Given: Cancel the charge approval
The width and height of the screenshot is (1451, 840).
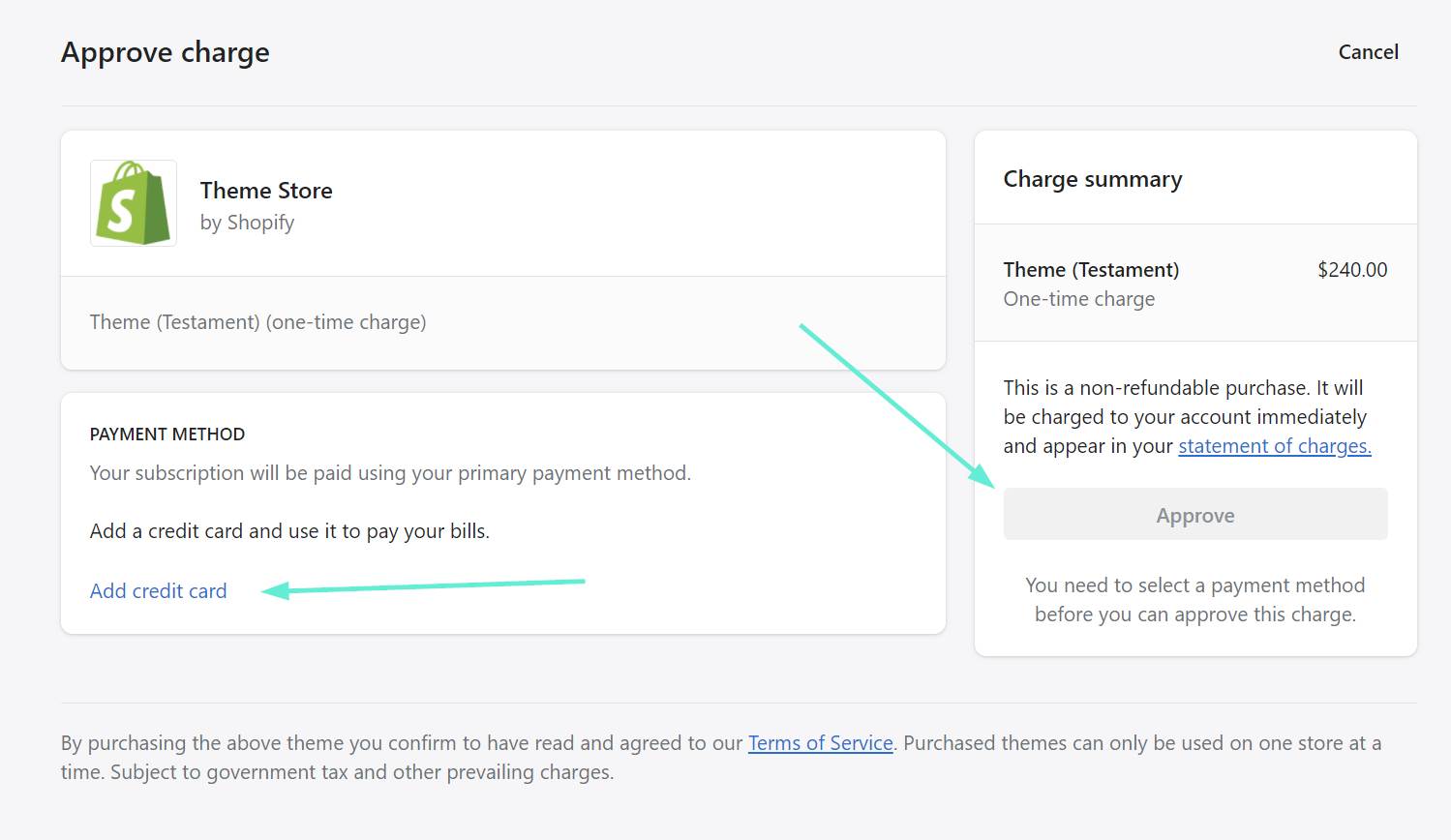Looking at the screenshot, I should pyautogui.click(x=1368, y=52).
